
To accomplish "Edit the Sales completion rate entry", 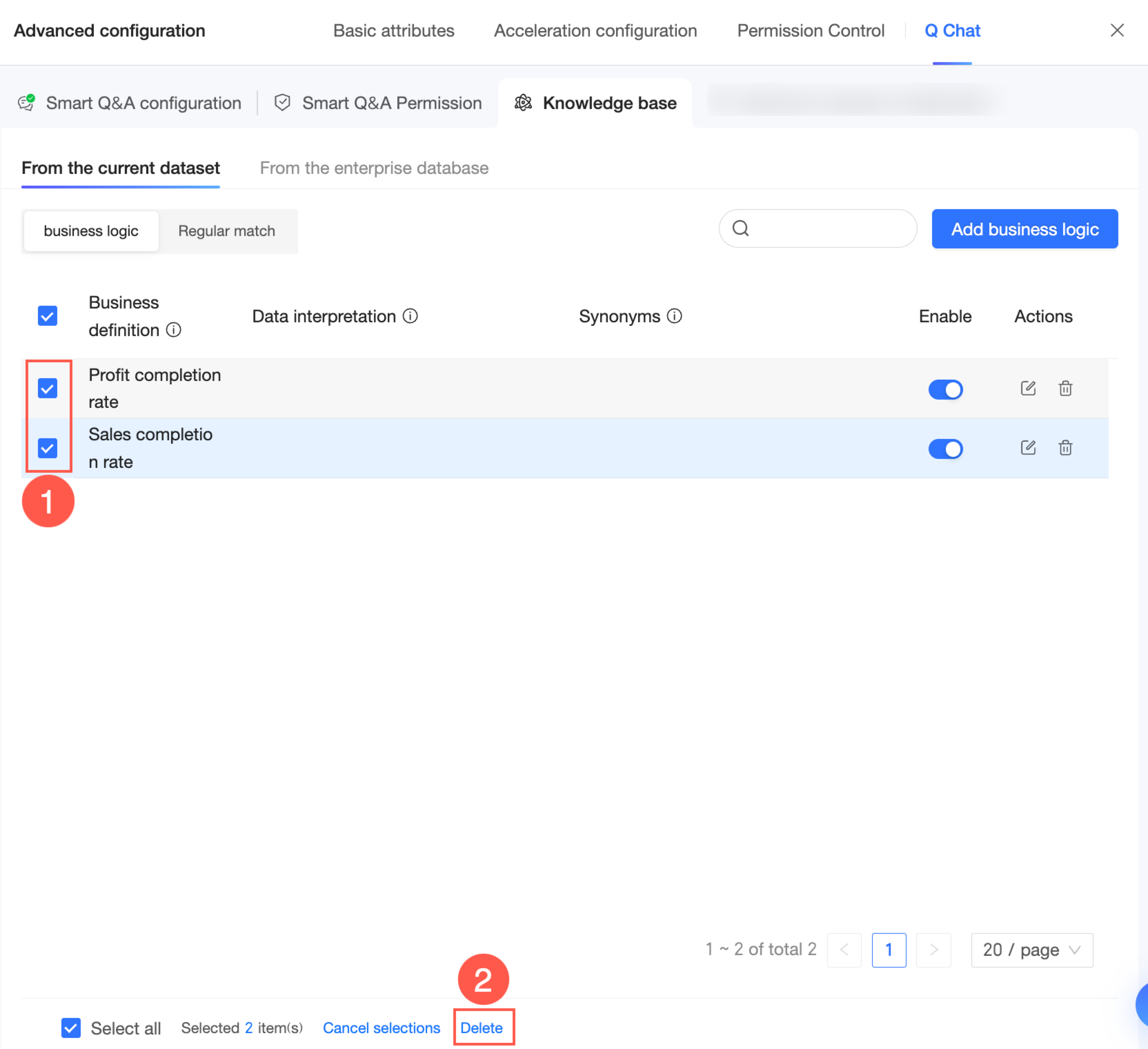I will (1028, 448).
